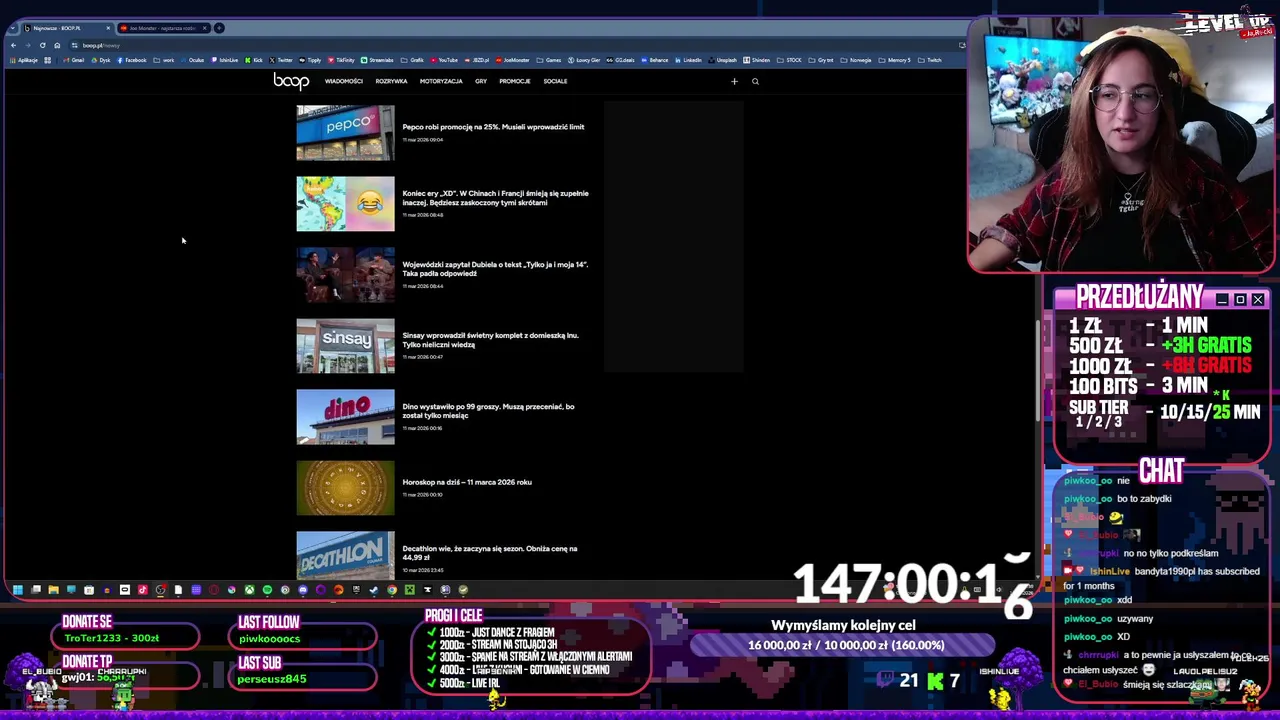Open Gmail bookmark
1280x720 pixels.
73,60
